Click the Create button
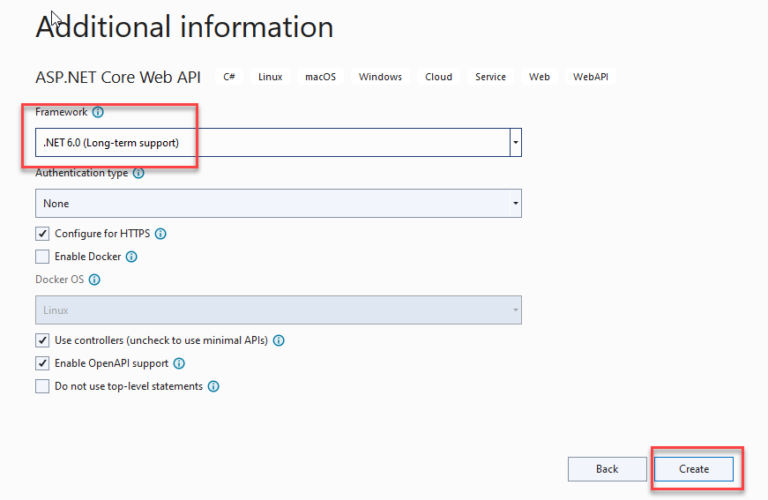This screenshot has height=500, width=768. click(x=694, y=469)
